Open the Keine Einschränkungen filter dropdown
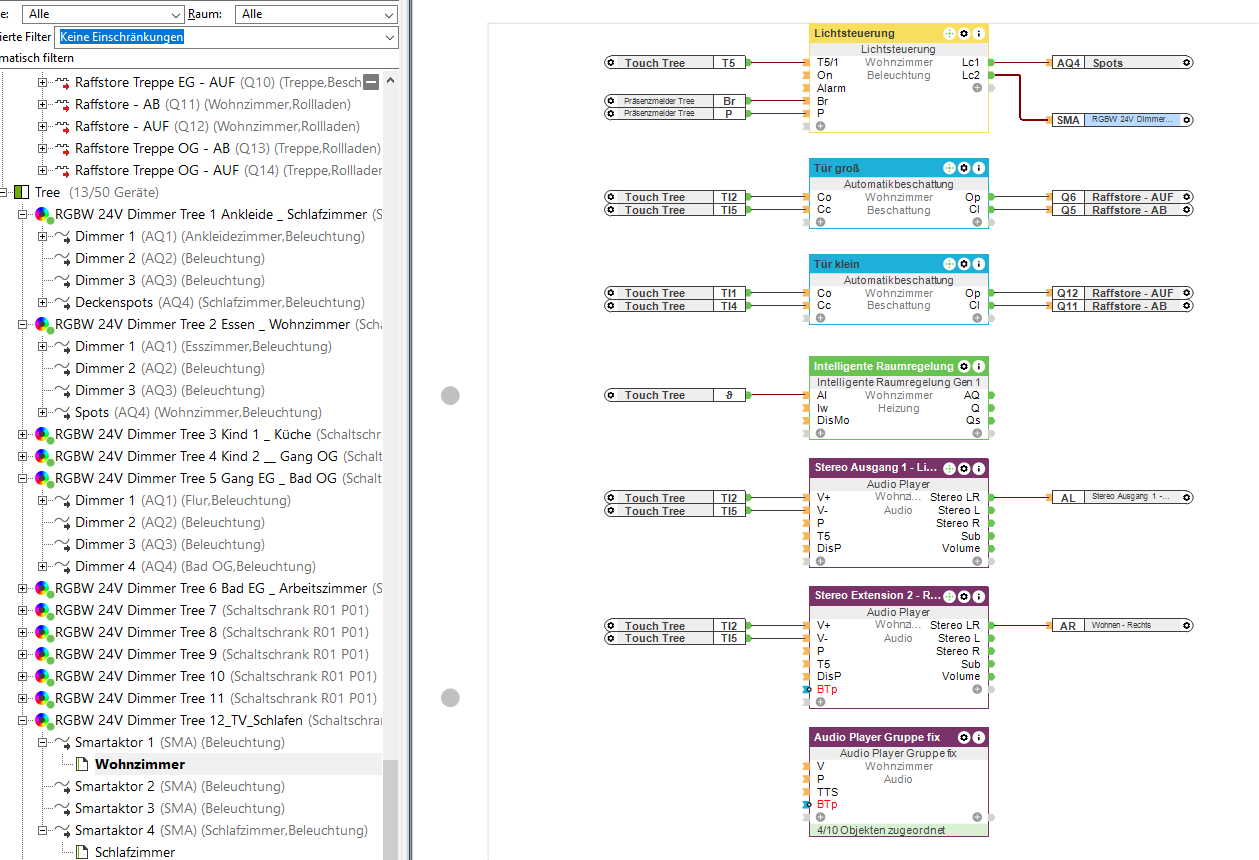Viewport: 1259px width, 860px height. 226,37
